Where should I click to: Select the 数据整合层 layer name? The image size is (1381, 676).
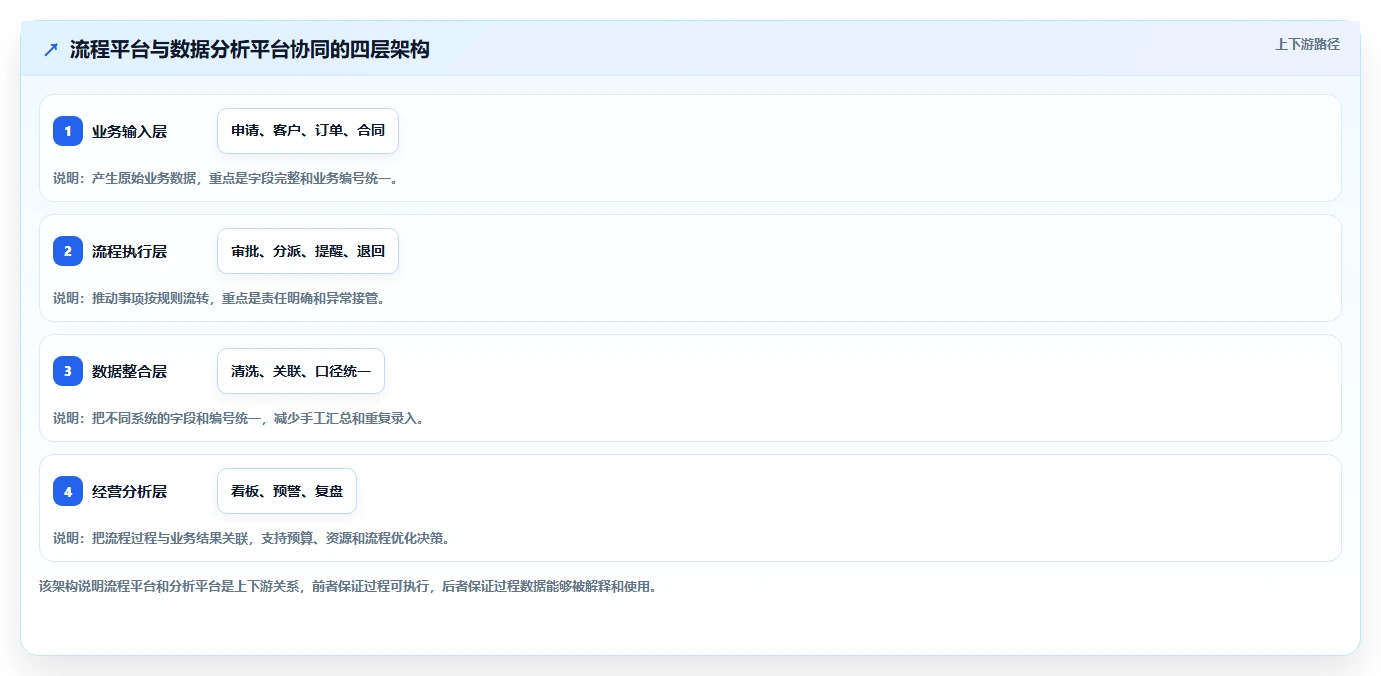click(x=129, y=371)
